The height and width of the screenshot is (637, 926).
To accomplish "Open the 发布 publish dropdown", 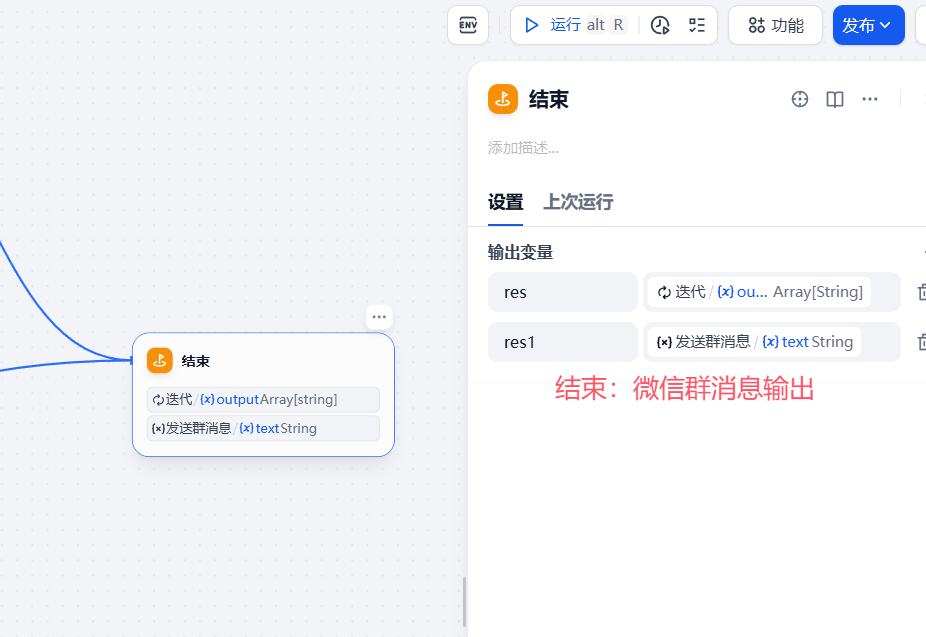I will (x=886, y=25).
